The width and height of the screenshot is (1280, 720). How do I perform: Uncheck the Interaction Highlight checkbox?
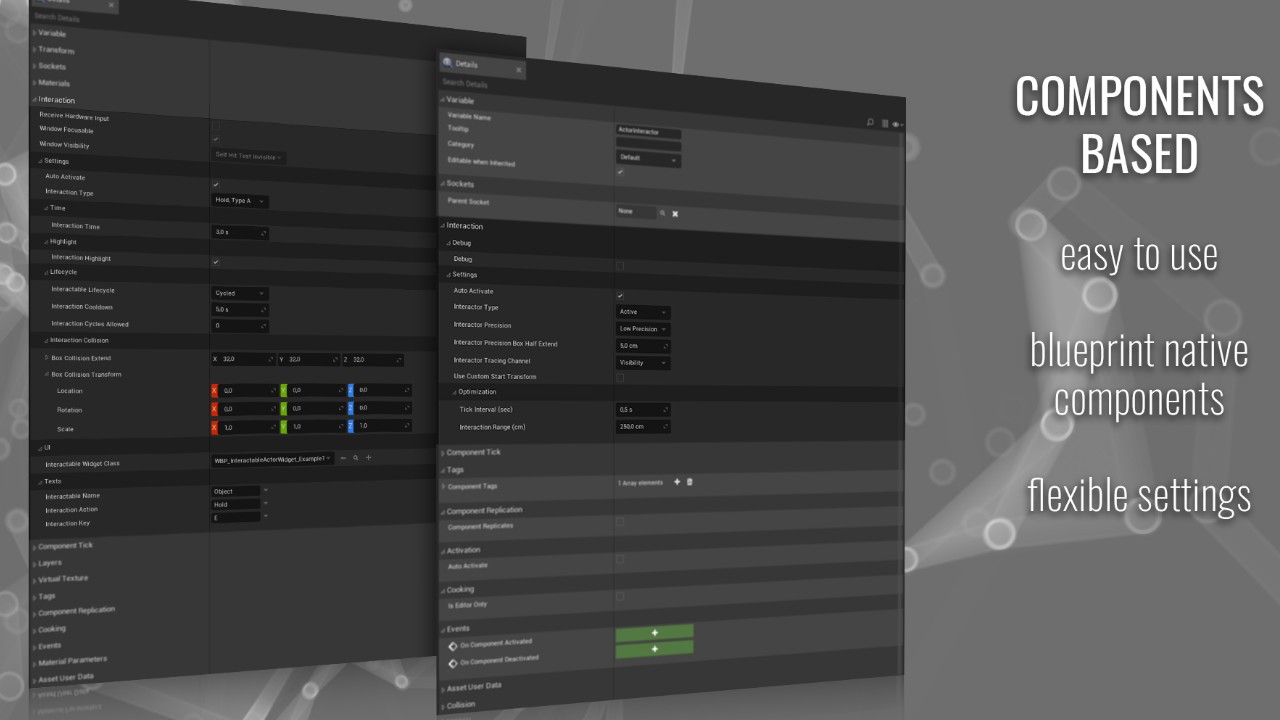[x=216, y=262]
